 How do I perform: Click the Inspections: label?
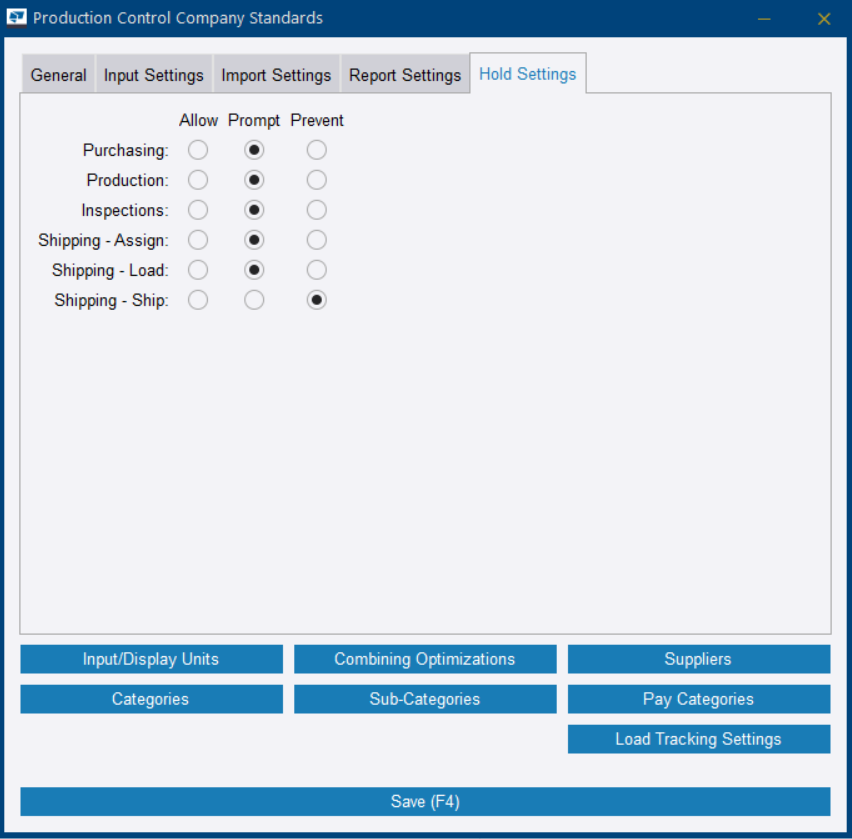pos(125,211)
